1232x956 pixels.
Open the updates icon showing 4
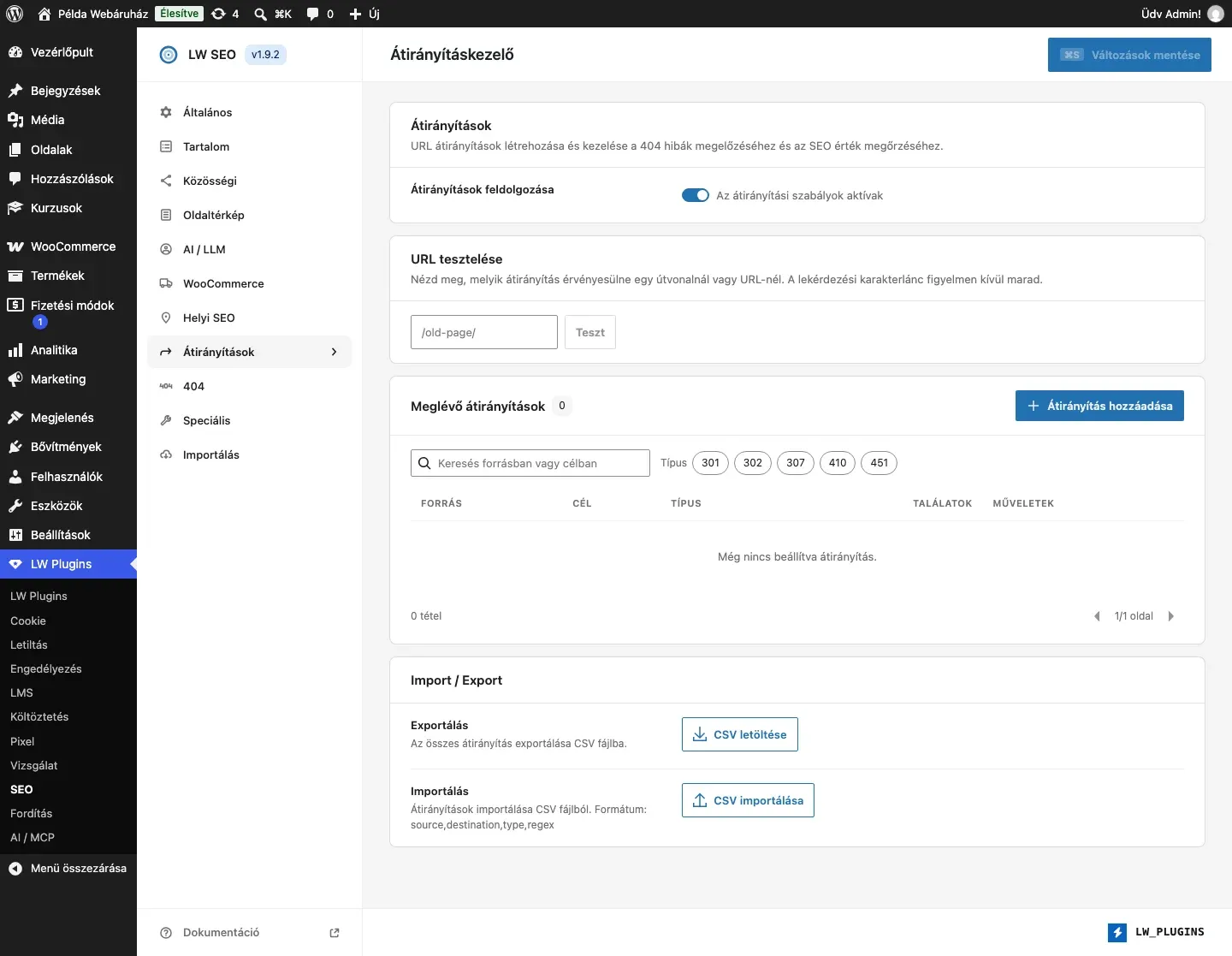(225, 14)
